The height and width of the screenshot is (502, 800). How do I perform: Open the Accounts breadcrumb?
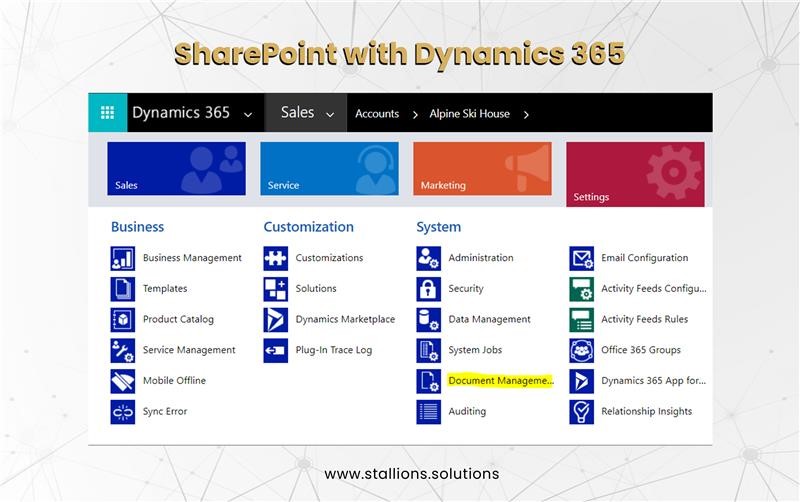tap(377, 114)
